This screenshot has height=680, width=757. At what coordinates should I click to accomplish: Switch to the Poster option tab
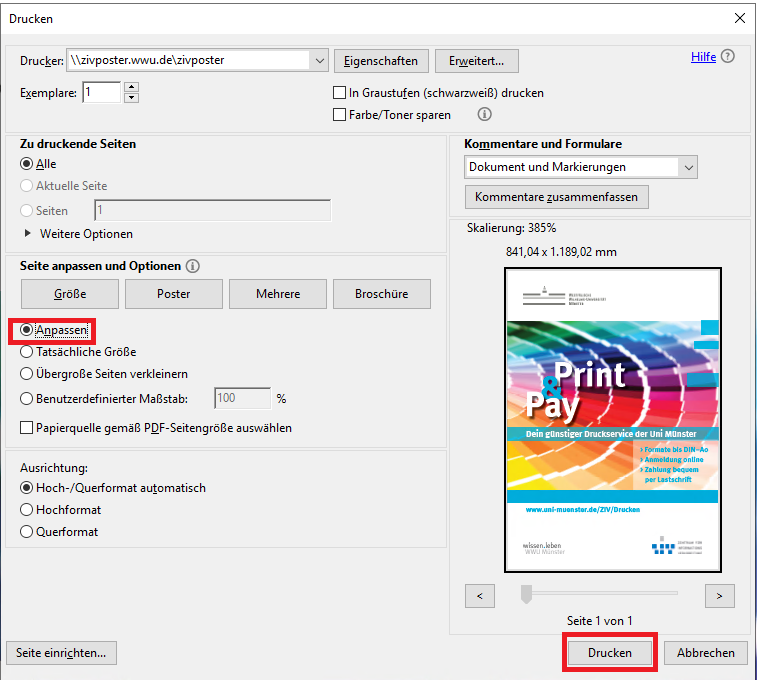174,293
